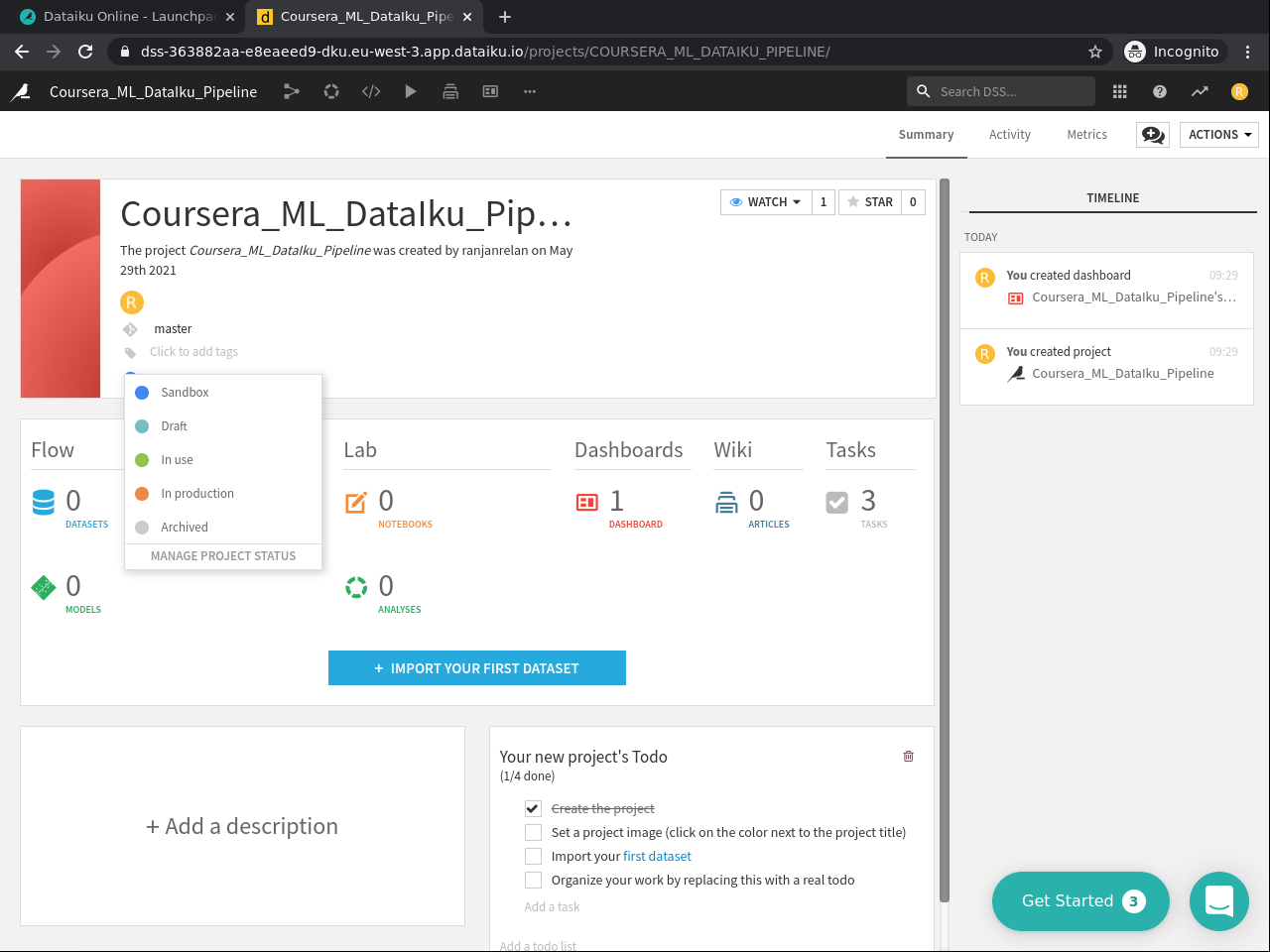The width and height of the screenshot is (1270, 952).
Task: Click the Dataiku bird home logo
Action: 21,91
